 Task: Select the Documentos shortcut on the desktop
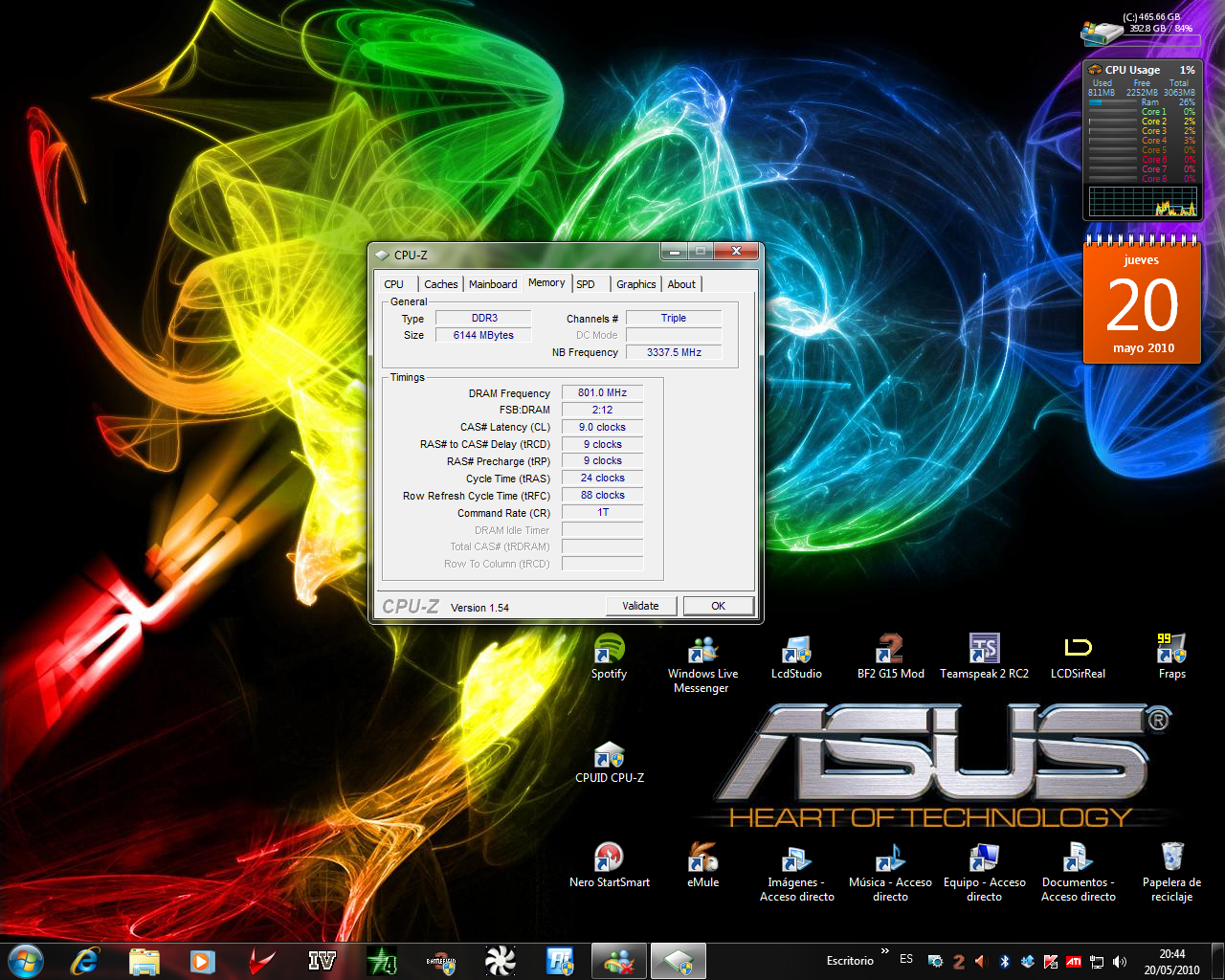(1078, 873)
